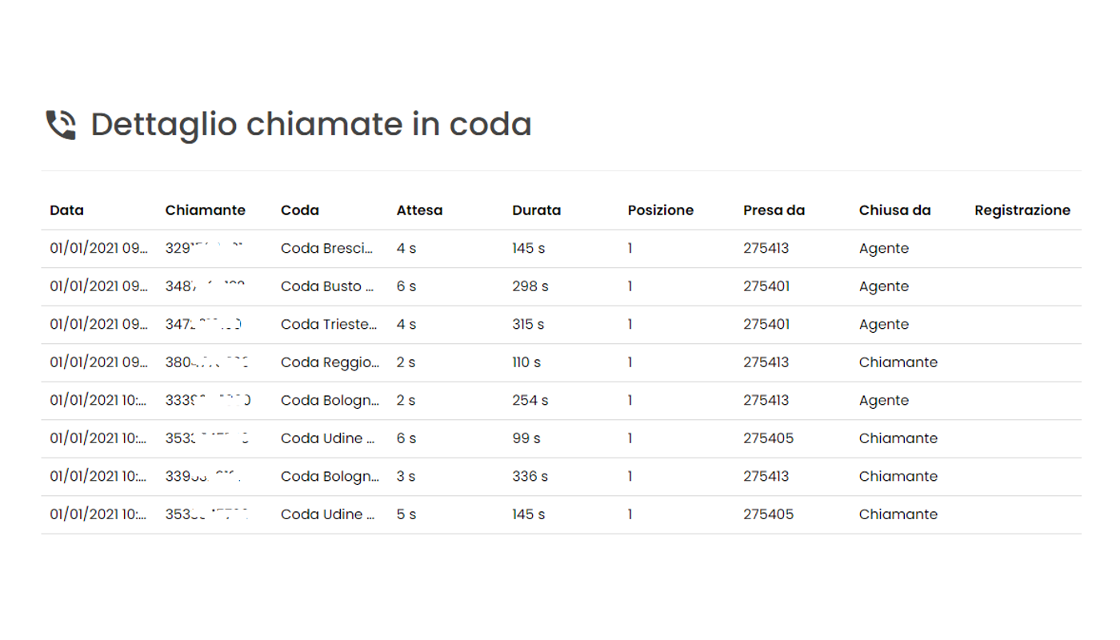Image resolution: width=1120 pixels, height=640 pixels.
Task: Sort by the Attesa column header
Action: (419, 210)
